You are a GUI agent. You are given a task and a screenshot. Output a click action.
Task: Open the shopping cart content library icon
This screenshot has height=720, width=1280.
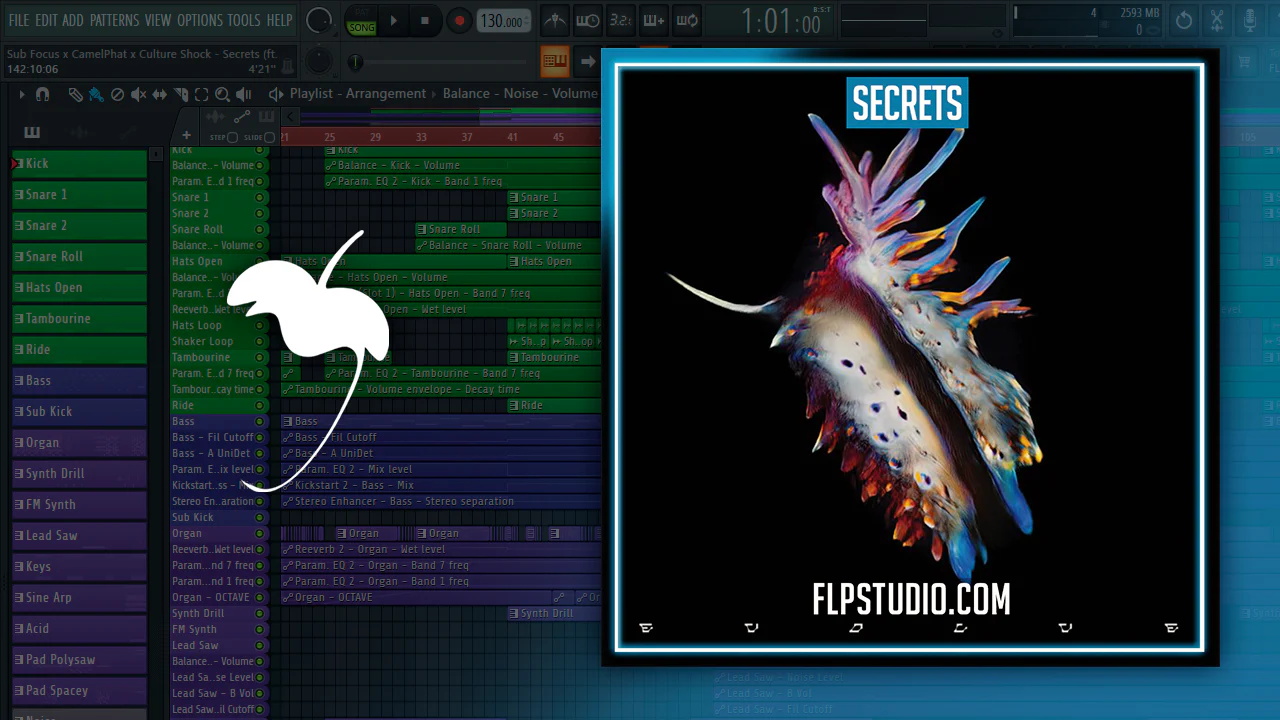pyautogui.click(x=1244, y=62)
